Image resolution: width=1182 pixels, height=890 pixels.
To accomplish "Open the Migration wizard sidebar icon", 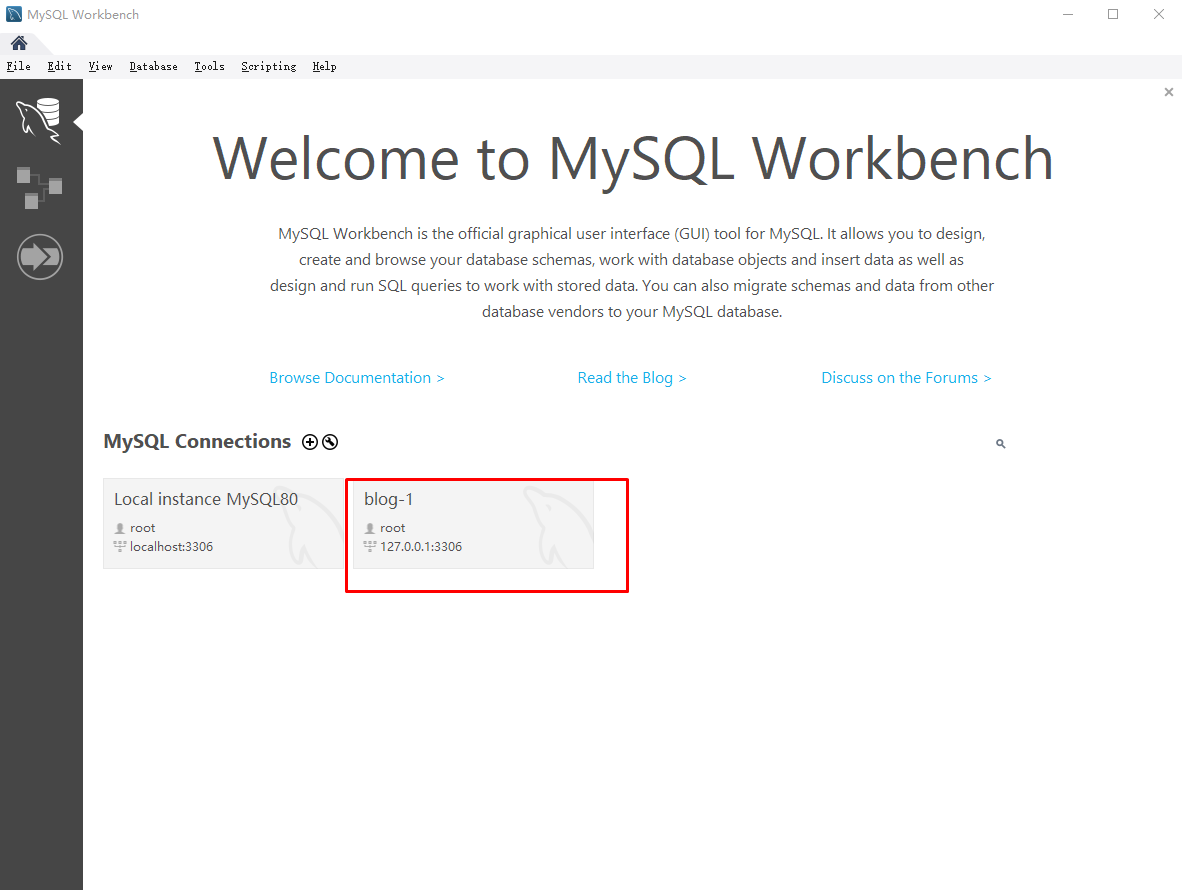I will [40, 257].
